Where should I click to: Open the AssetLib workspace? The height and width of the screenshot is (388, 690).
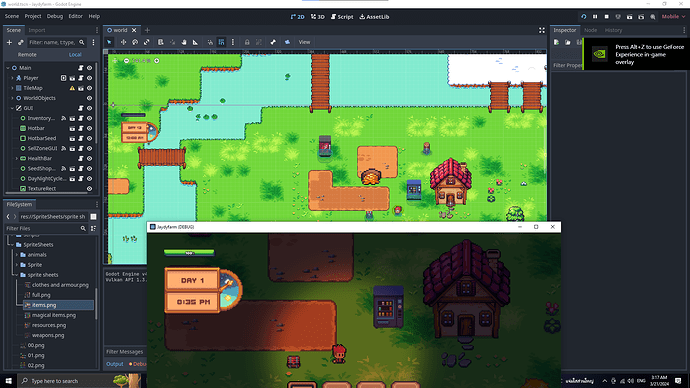pyautogui.click(x=374, y=17)
